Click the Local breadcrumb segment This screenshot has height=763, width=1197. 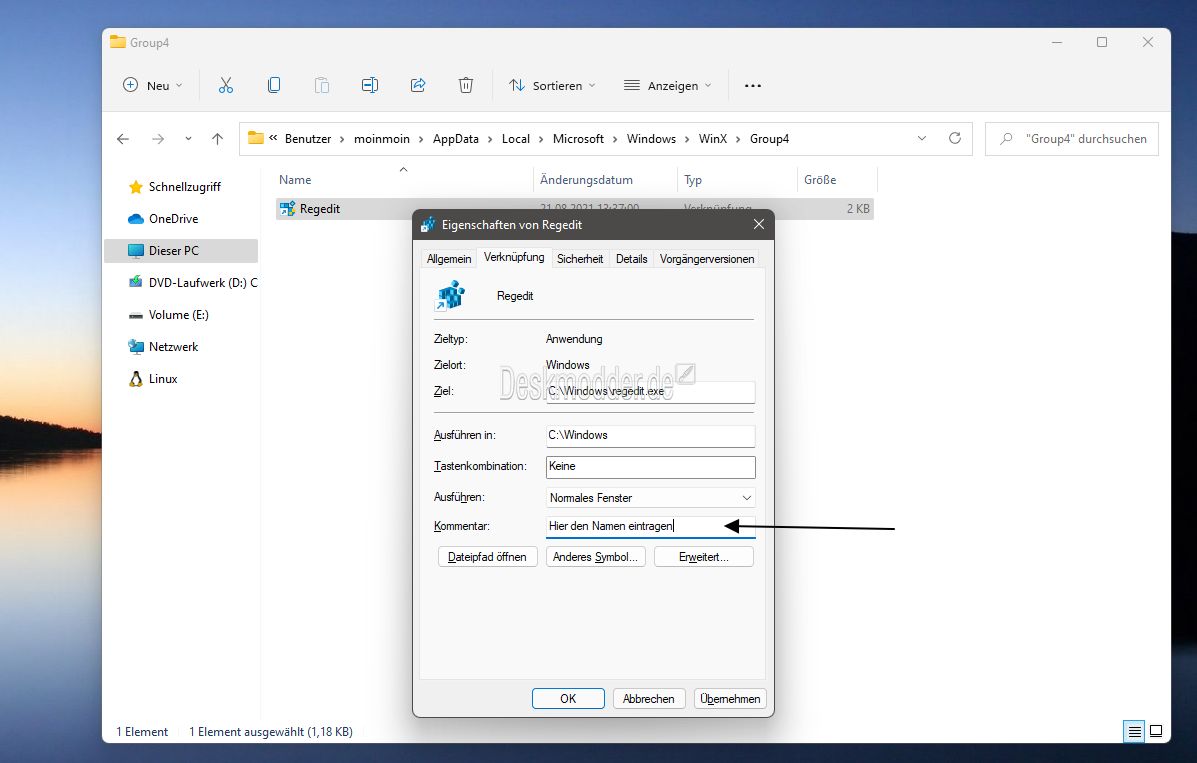pos(515,139)
